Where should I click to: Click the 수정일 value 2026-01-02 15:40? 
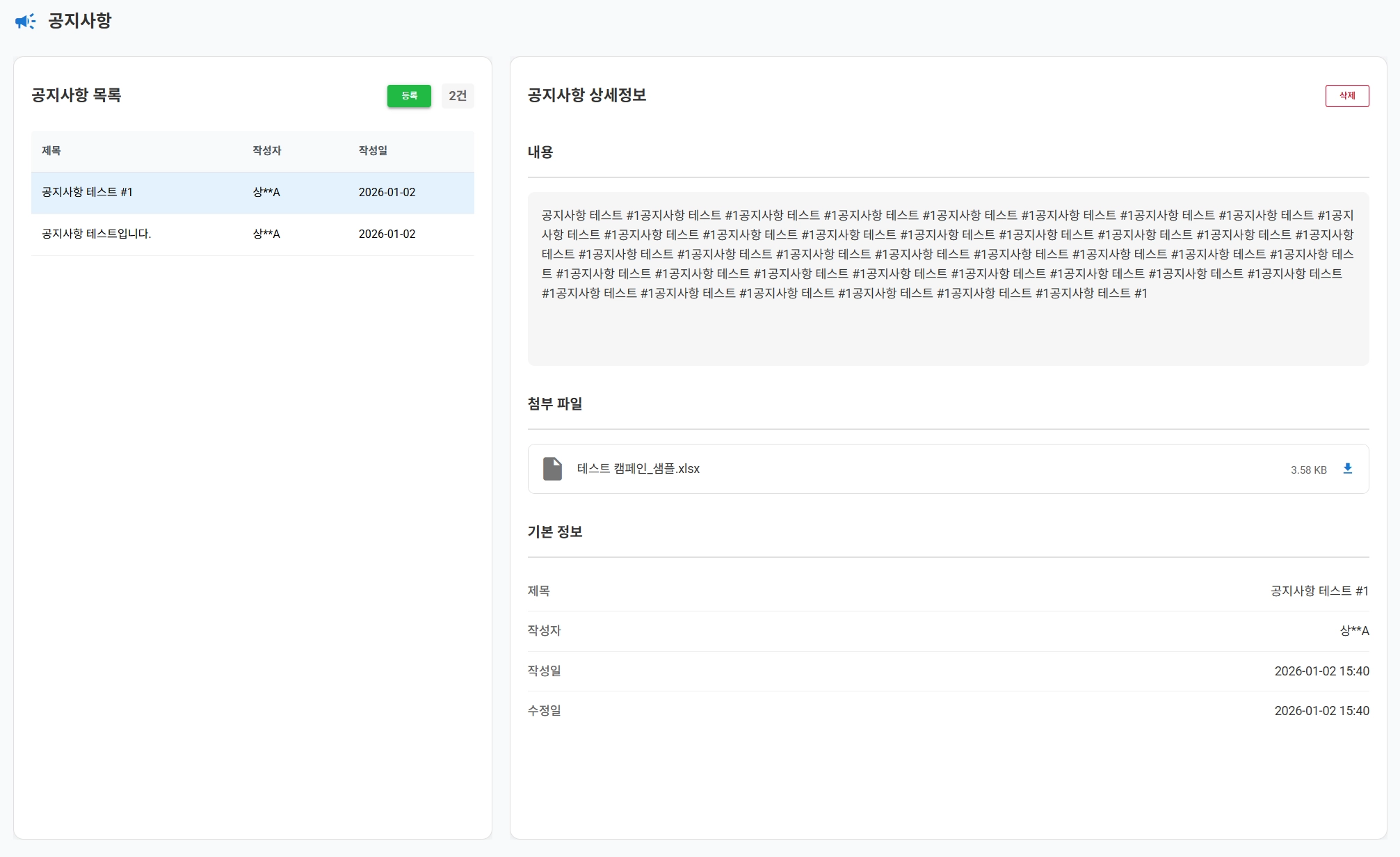(1321, 711)
